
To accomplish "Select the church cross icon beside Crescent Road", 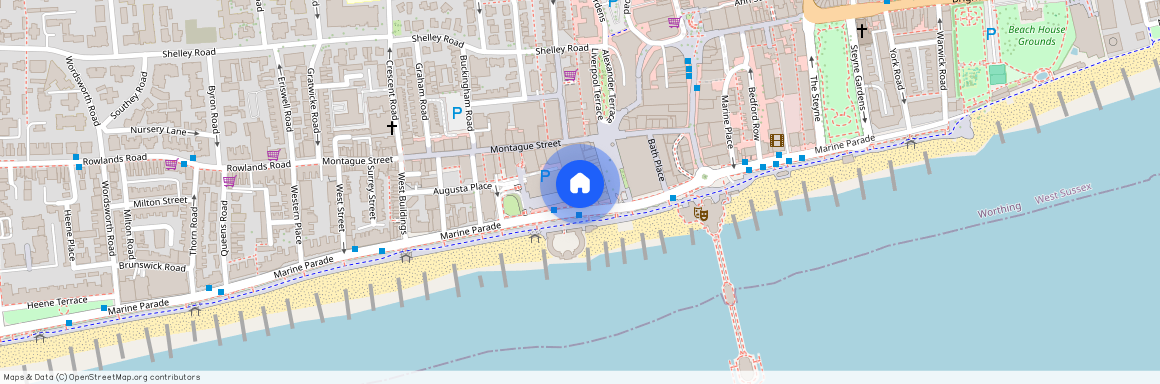I will coord(391,127).
